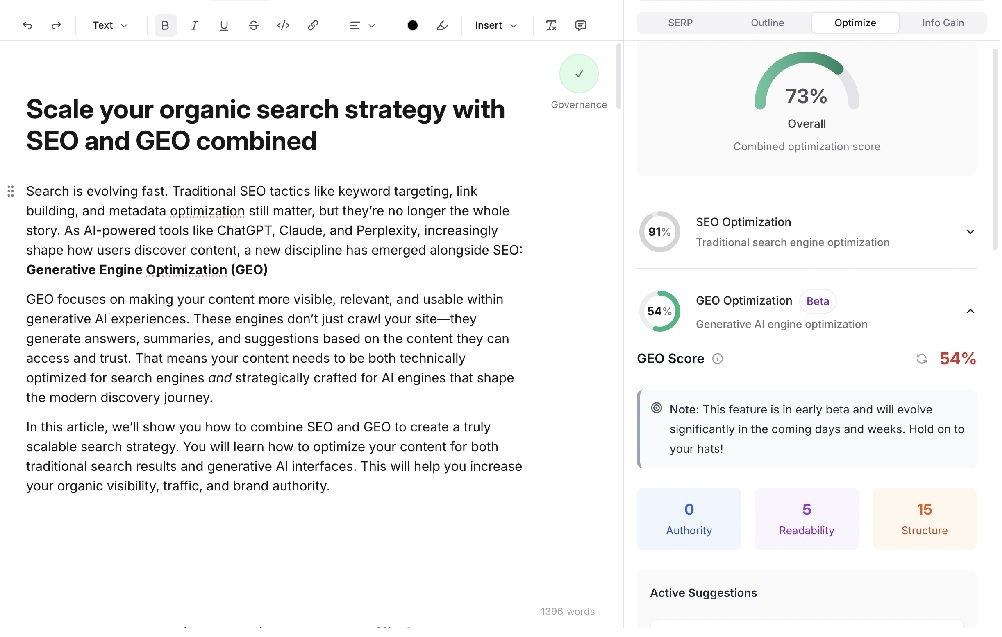Add a hyperlink with the link icon
The height and width of the screenshot is (637, 1002).
tap(313, 25)
